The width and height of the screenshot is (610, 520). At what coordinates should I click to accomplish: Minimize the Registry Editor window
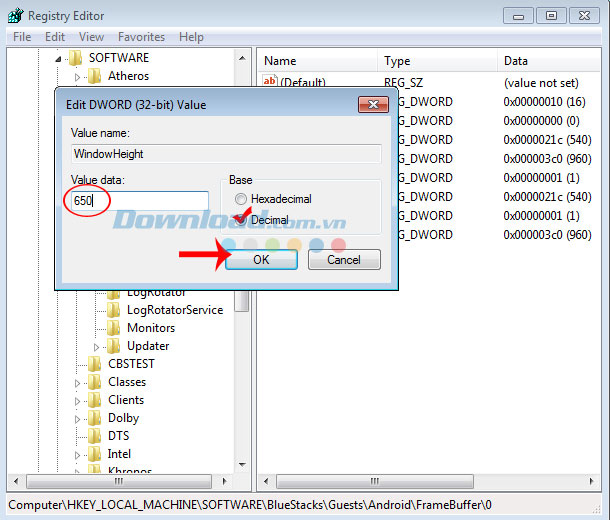518,16
